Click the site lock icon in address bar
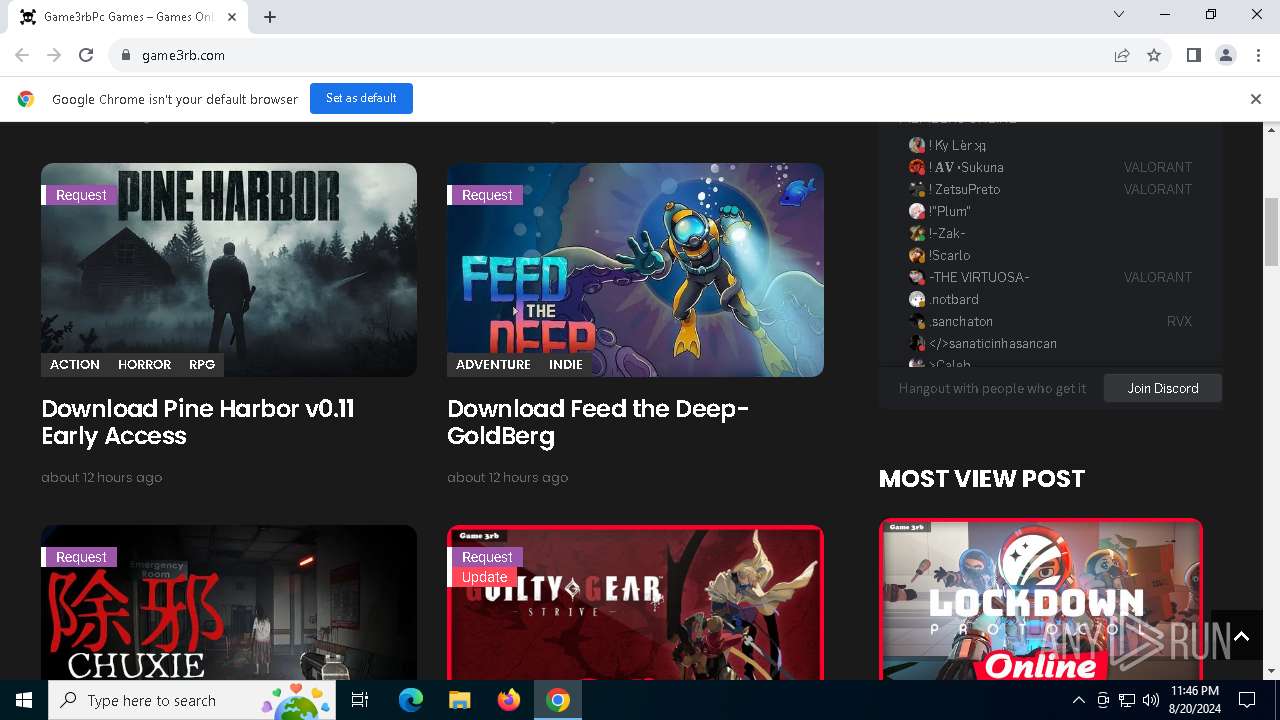1280x720 pixels. (126, 55)
